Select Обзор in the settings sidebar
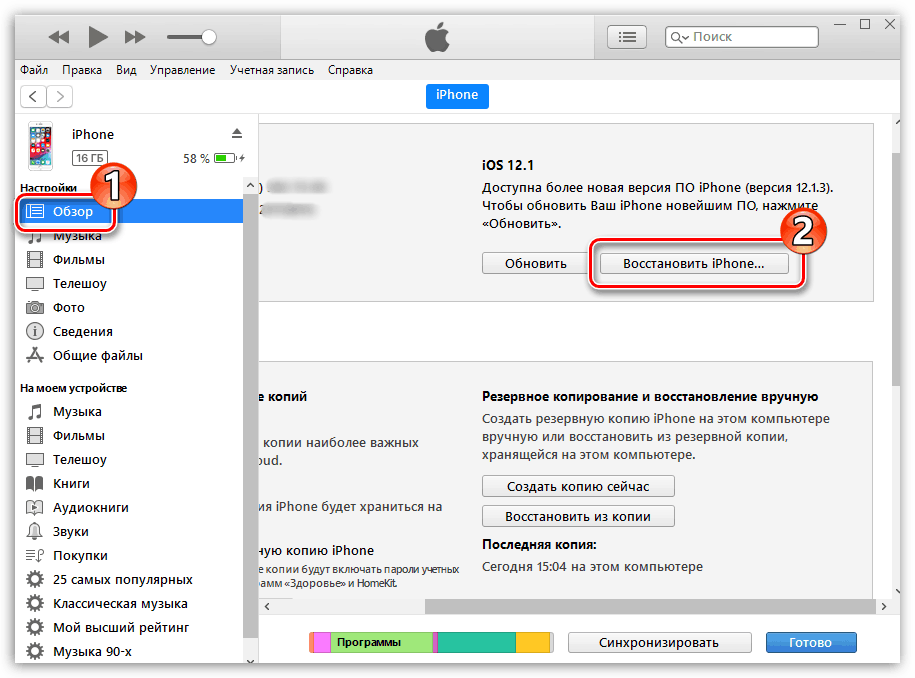Screen dimensions: 915x678 coord(130,211)
